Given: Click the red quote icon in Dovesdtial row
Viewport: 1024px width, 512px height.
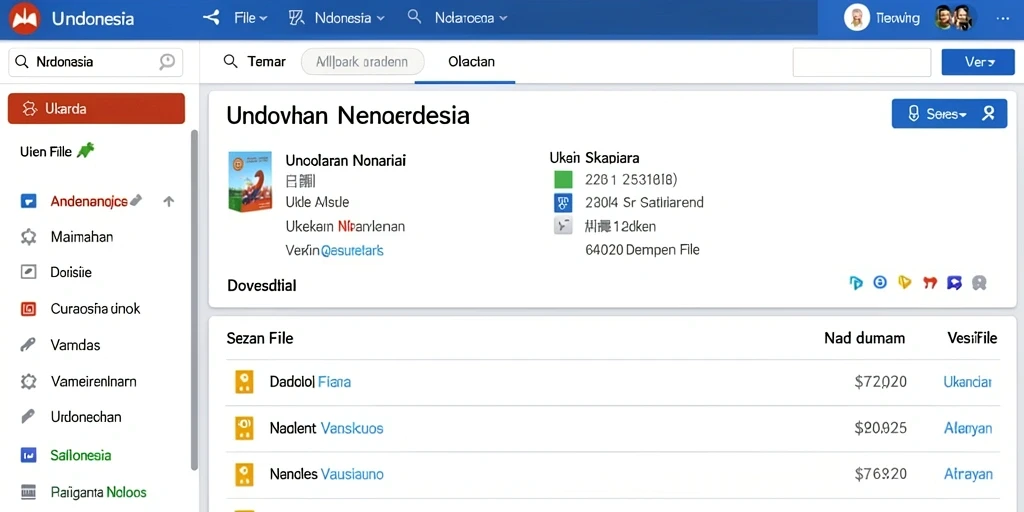Looking at the screenshot, I should [x=930, y=283].
